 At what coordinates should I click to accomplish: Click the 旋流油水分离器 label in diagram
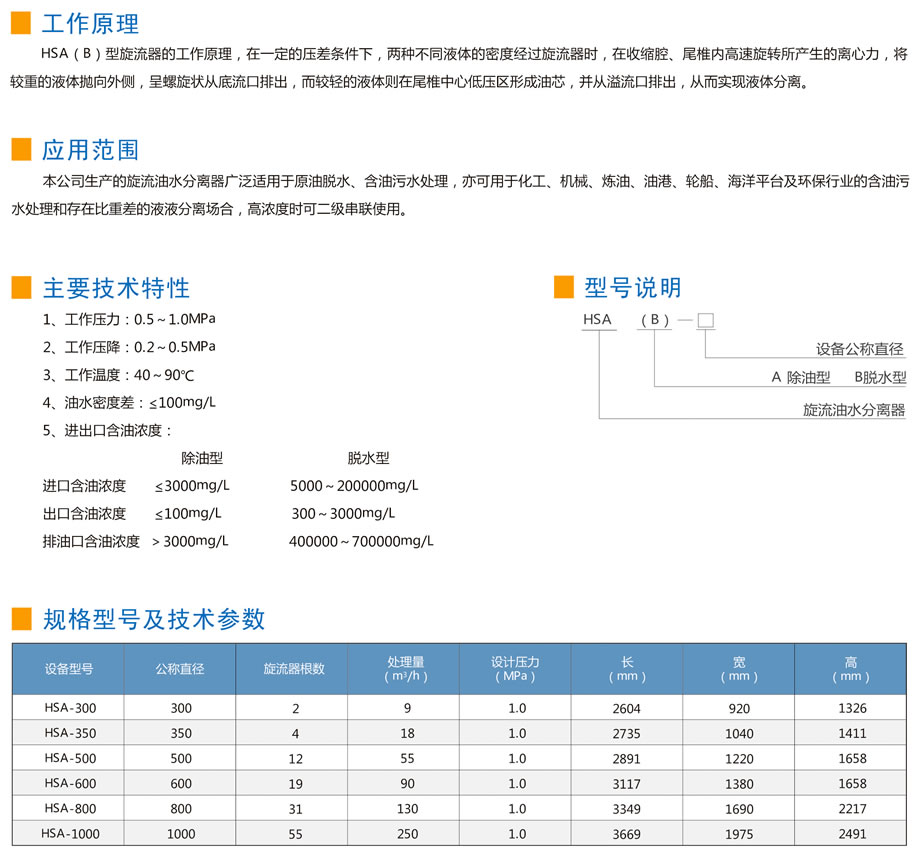coord(854,409)
